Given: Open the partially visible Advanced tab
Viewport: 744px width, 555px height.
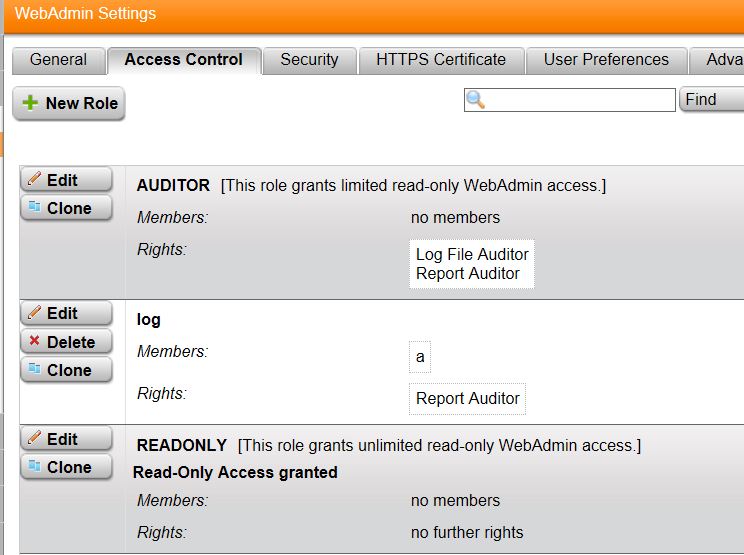Looking at the screenshot, I should pyautogui.click(x=722, y=60).
